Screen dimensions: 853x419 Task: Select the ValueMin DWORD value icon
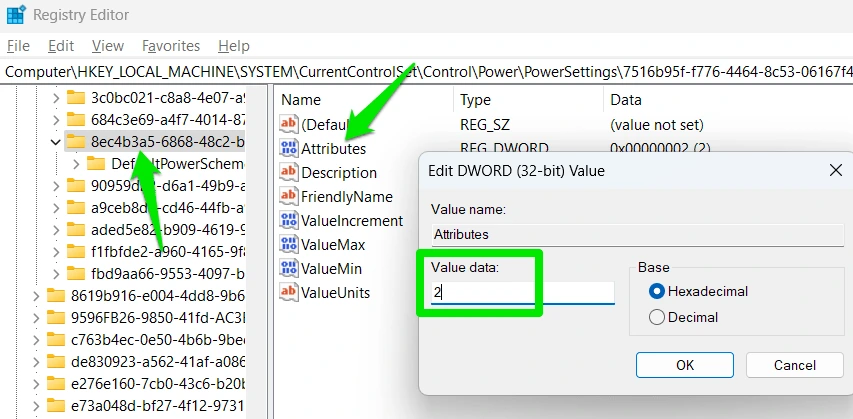(x=289, y=269)
